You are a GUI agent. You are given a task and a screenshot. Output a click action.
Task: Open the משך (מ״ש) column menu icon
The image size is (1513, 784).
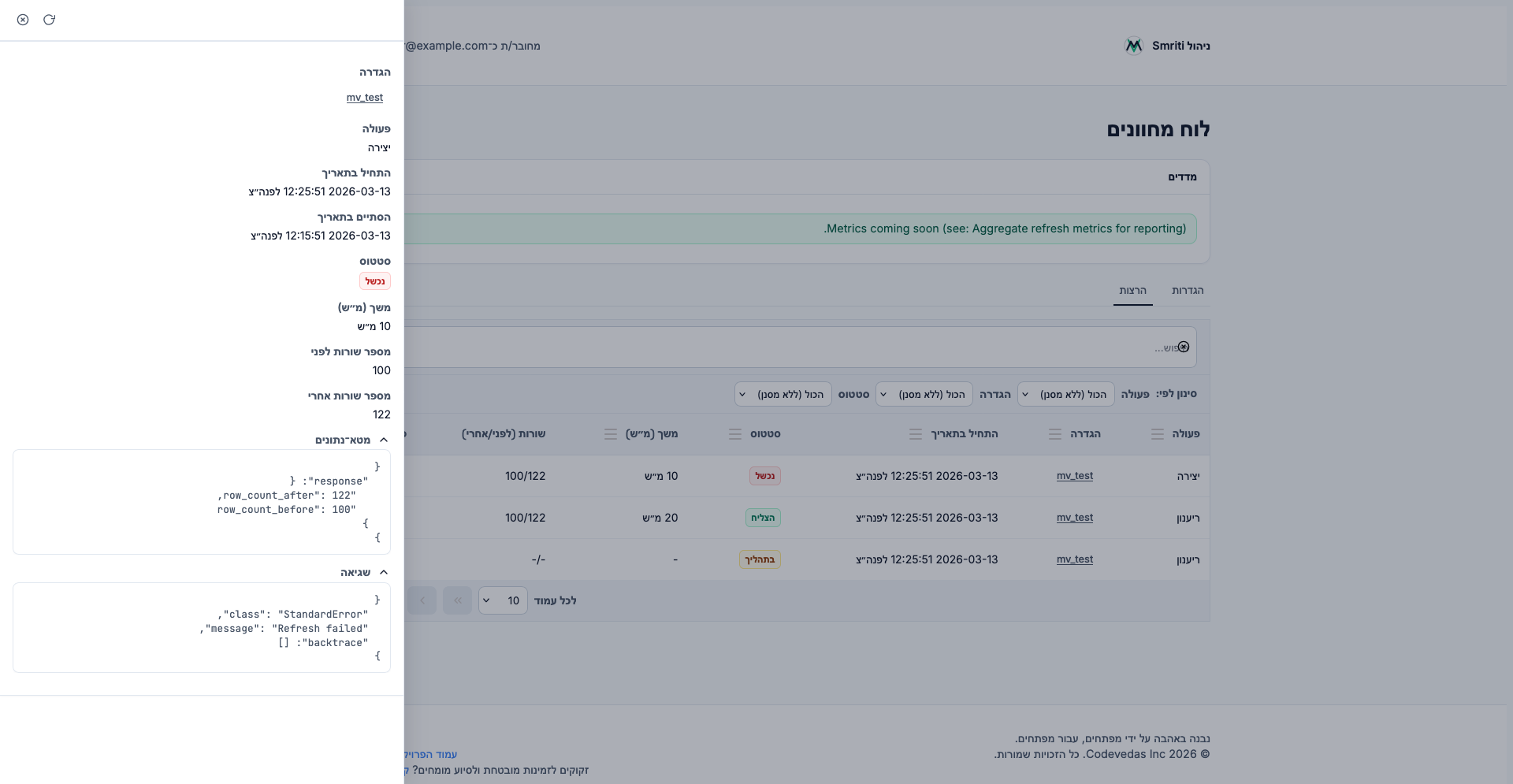610,434
